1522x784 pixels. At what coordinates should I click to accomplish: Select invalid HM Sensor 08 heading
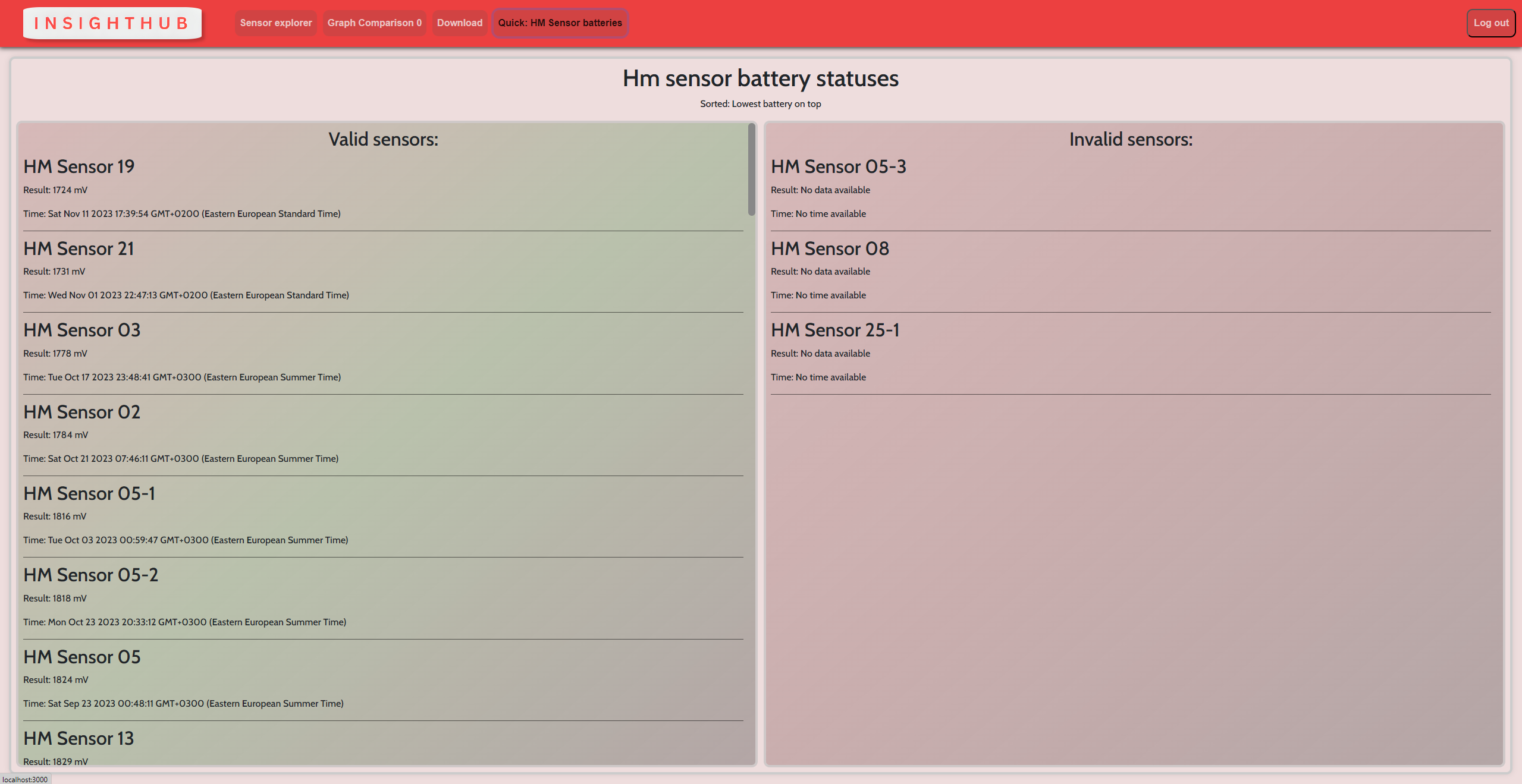830,248
